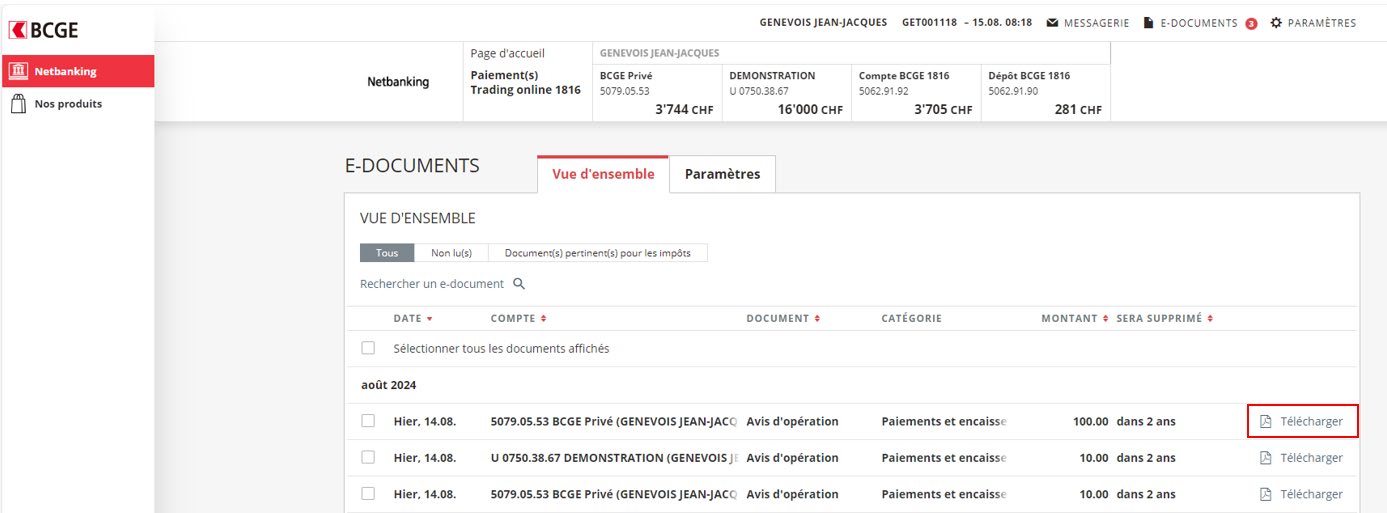
Task: Click the search magnifier icon
Action: click(519, 284)
